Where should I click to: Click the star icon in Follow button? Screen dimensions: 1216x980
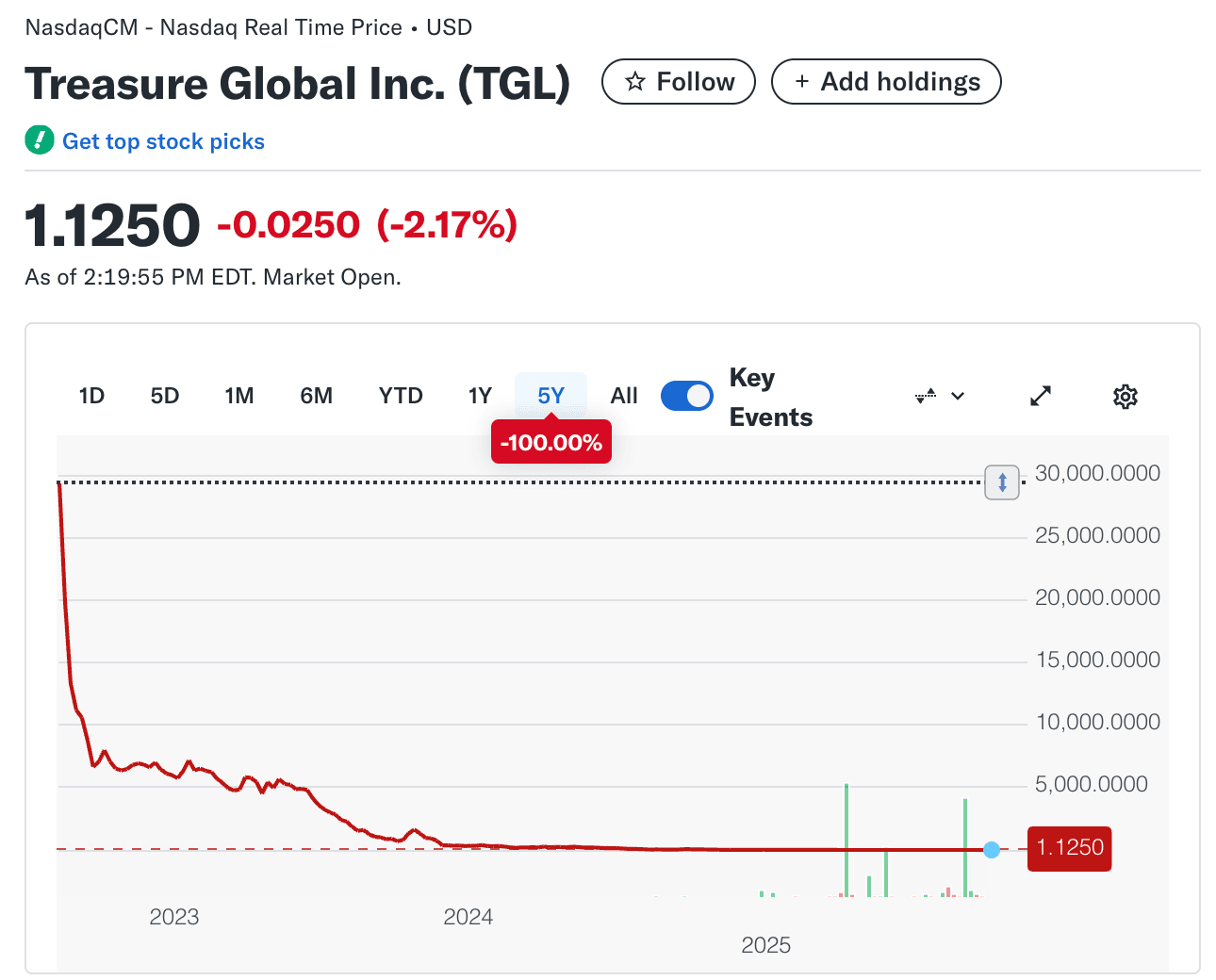pos(635,82)
